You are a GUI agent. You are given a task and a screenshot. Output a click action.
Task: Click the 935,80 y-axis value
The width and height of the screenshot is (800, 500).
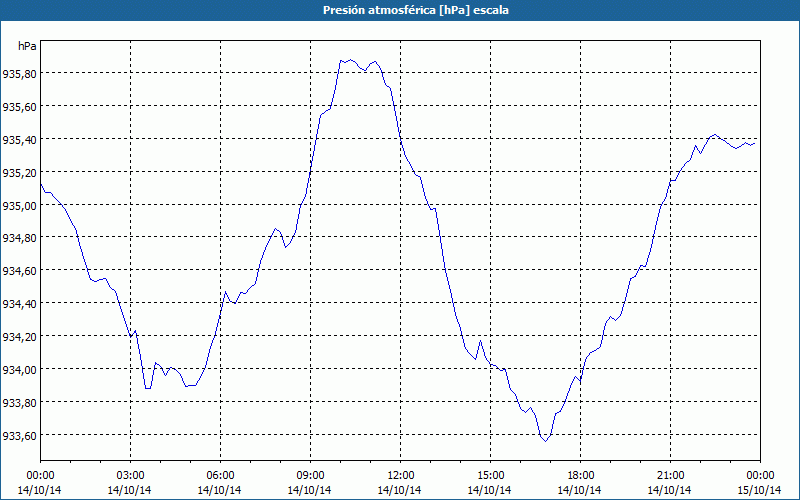click(x=20, y=74)
